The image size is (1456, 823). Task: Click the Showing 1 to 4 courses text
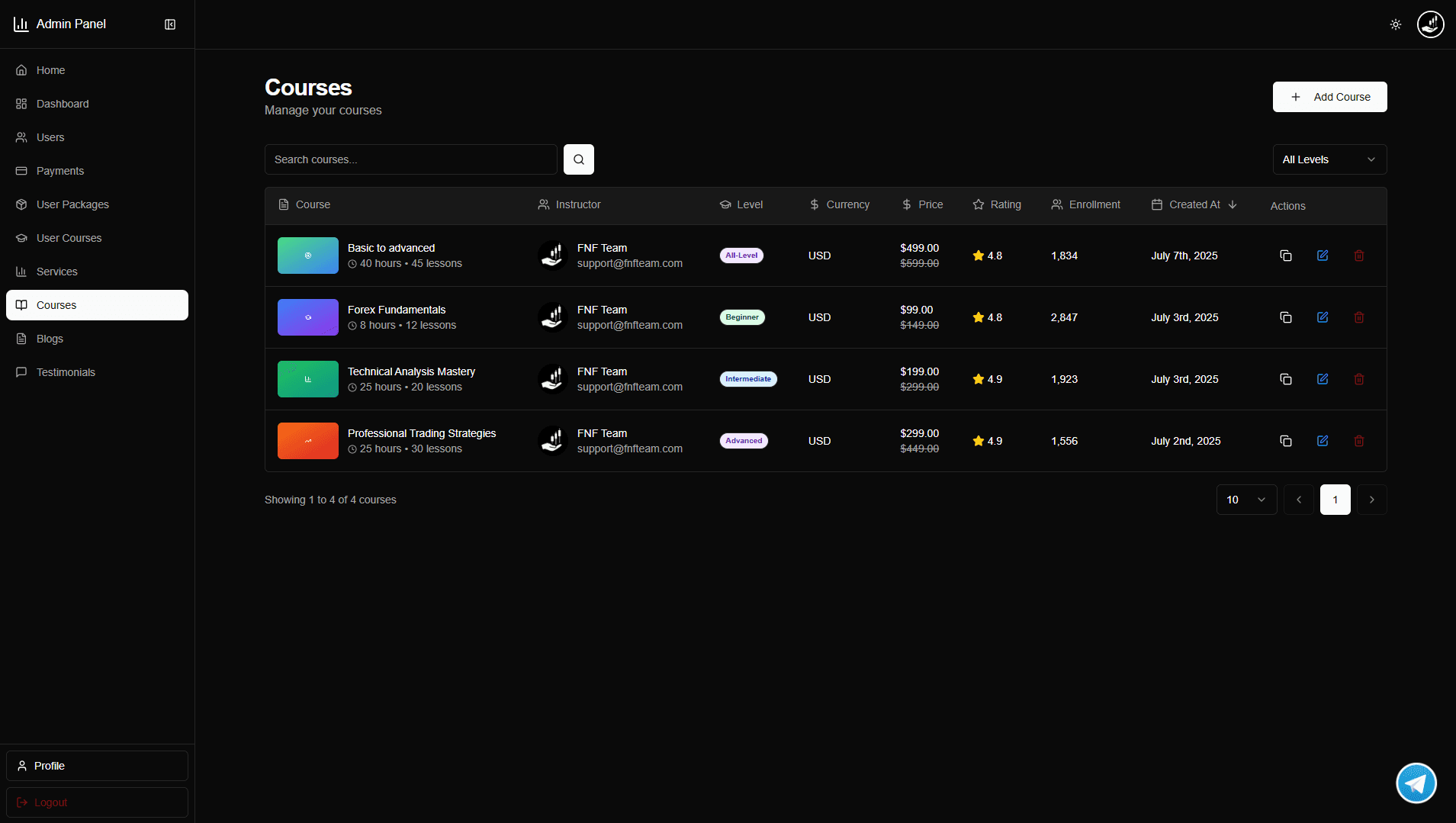[x=330, y=500]
